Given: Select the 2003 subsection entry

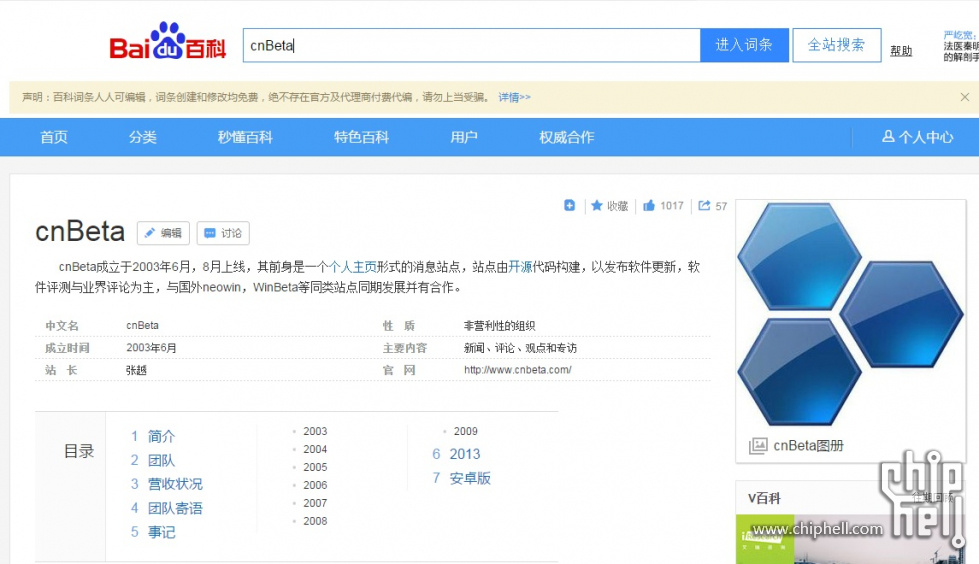Looking at the screenshot, I should (x=315, y=431).
